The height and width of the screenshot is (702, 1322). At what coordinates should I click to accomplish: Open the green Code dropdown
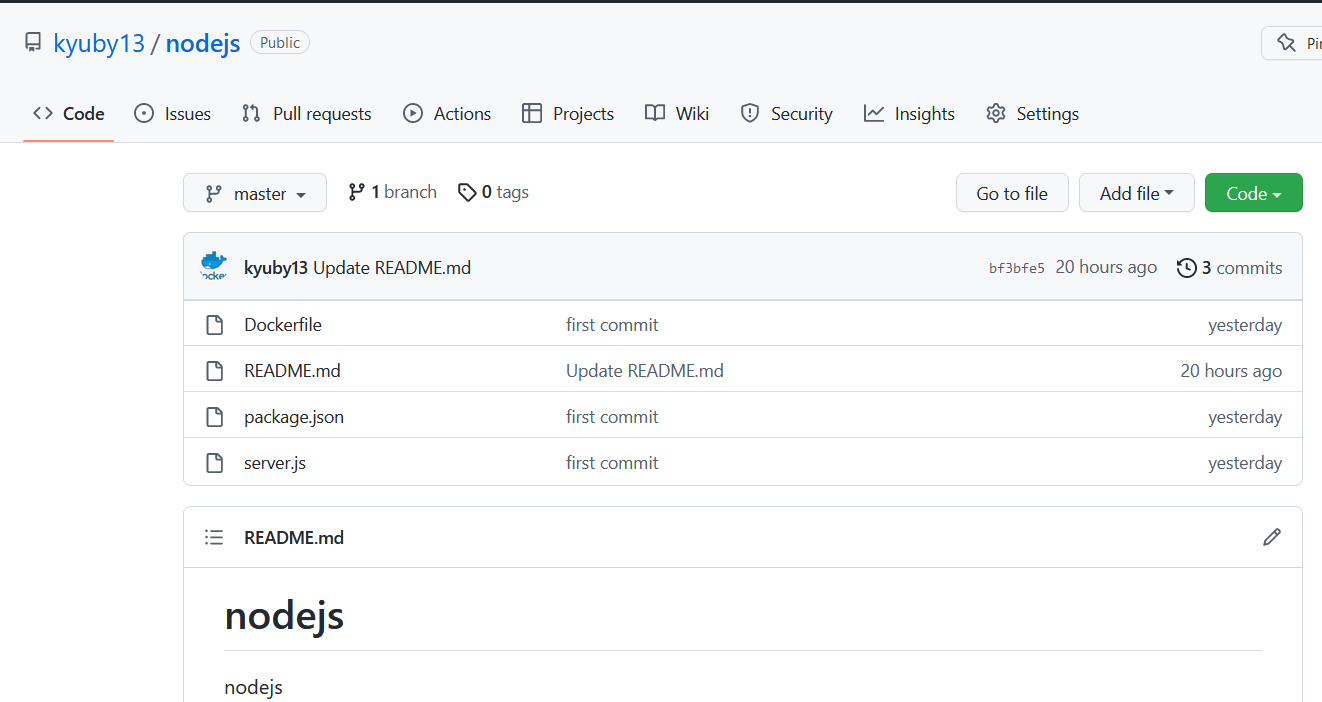click(x=1253, y=192)
